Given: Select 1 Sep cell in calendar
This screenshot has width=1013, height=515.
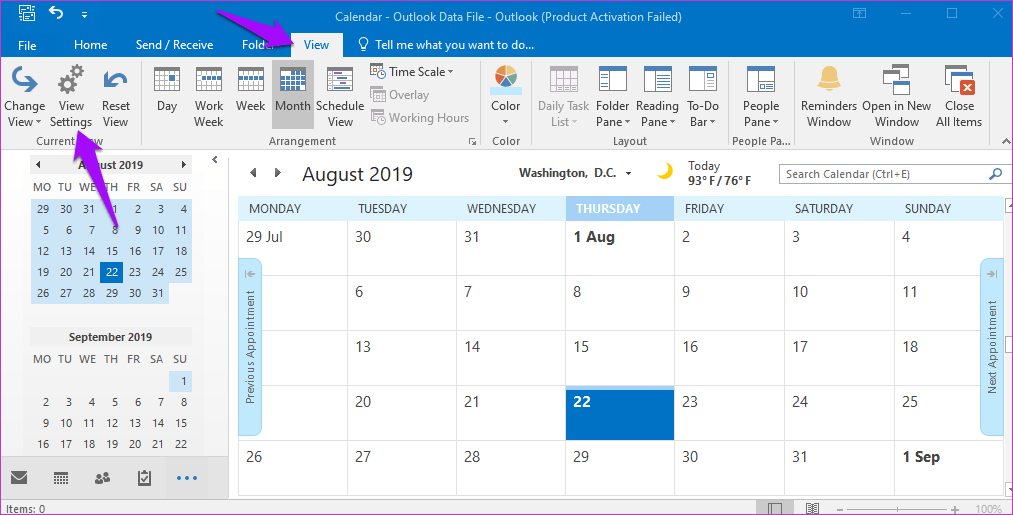Looking at the screenshot, I should point(948,468).
